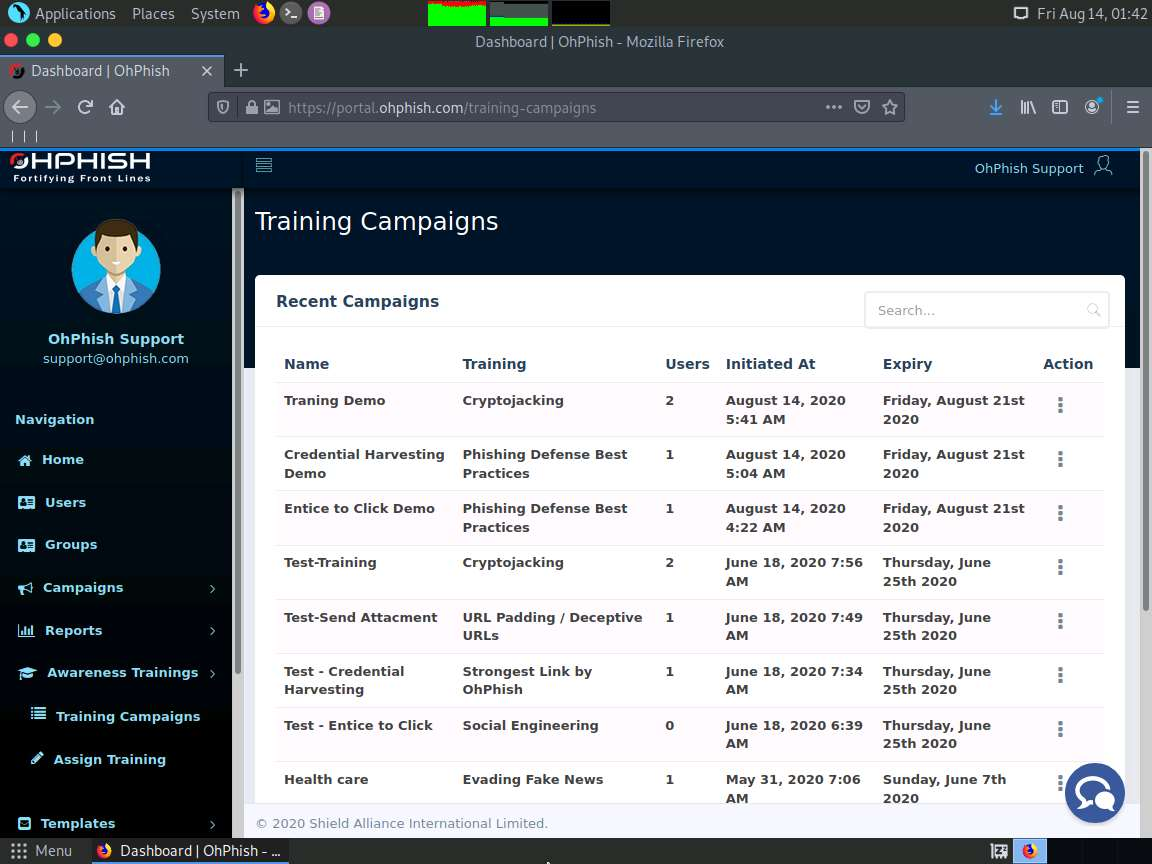Image resolution: width=1152 pixels, height=864 pixels.
Task: Expand the Reports submenu chevron
Action: pos(212,631)
